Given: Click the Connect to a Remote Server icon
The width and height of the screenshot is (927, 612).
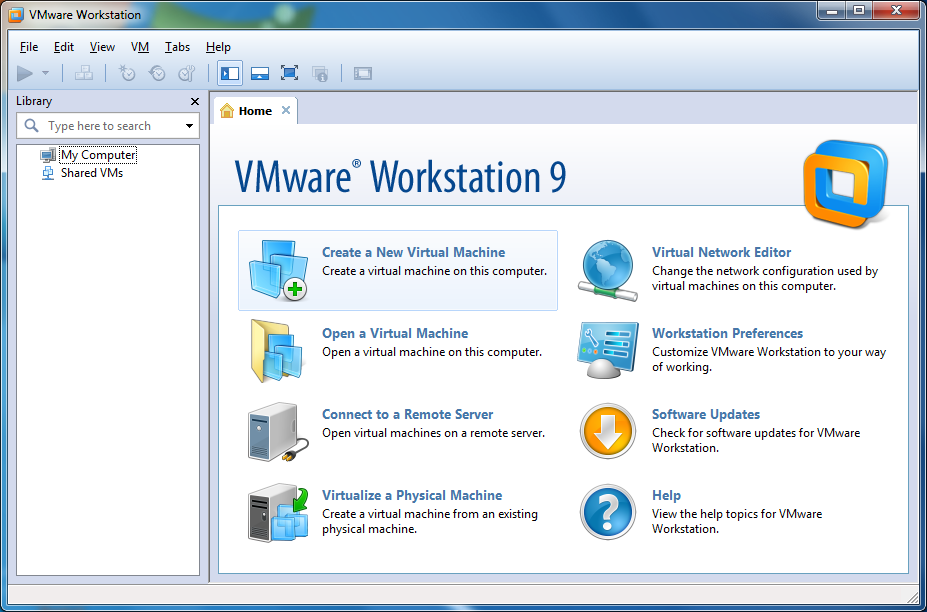Looking at the screenshot, I should point(273,432).
